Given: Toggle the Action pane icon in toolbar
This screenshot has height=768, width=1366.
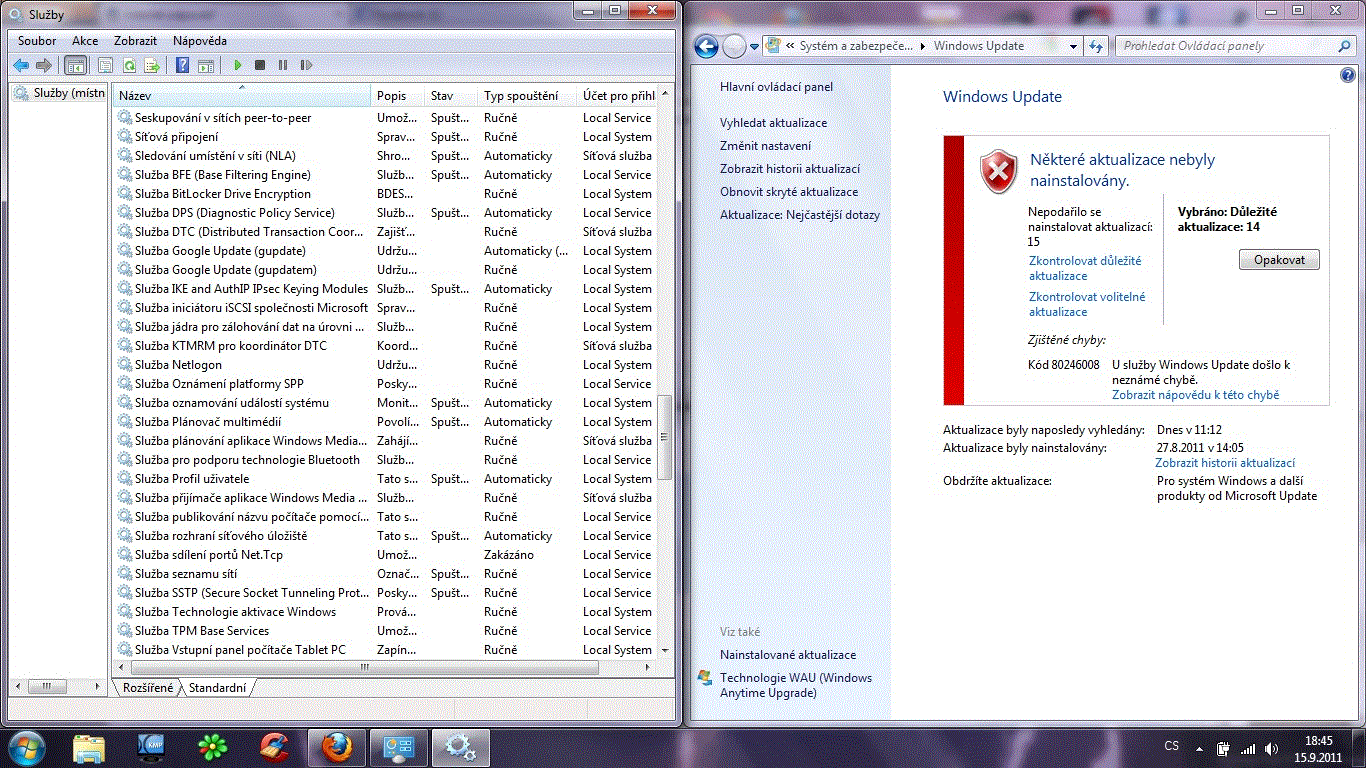Looking at the screenshot, I should [x=206, y=65].
